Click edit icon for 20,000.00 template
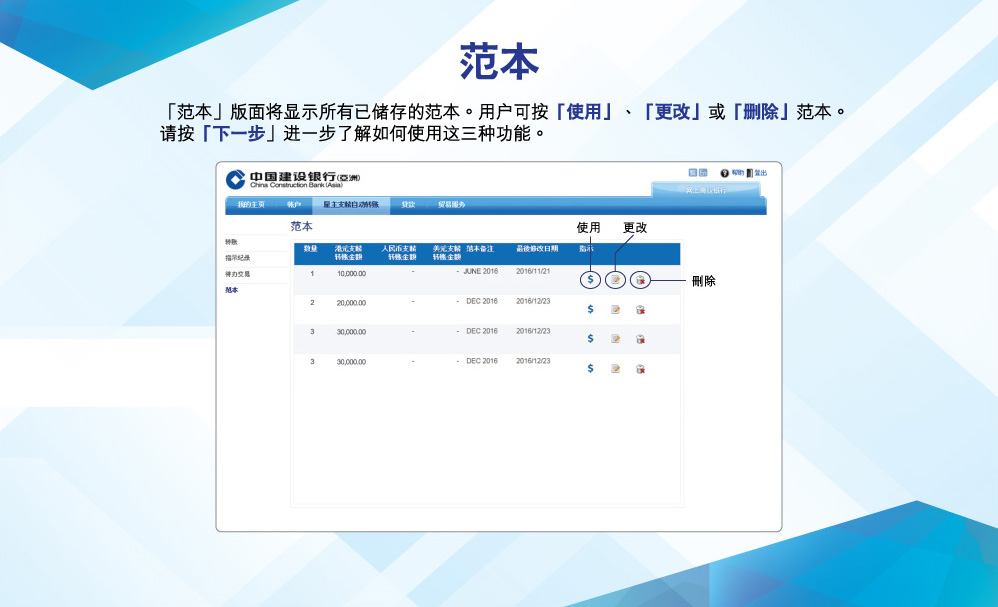This screenshot has height=607, width=998. [x=616, y=310]
